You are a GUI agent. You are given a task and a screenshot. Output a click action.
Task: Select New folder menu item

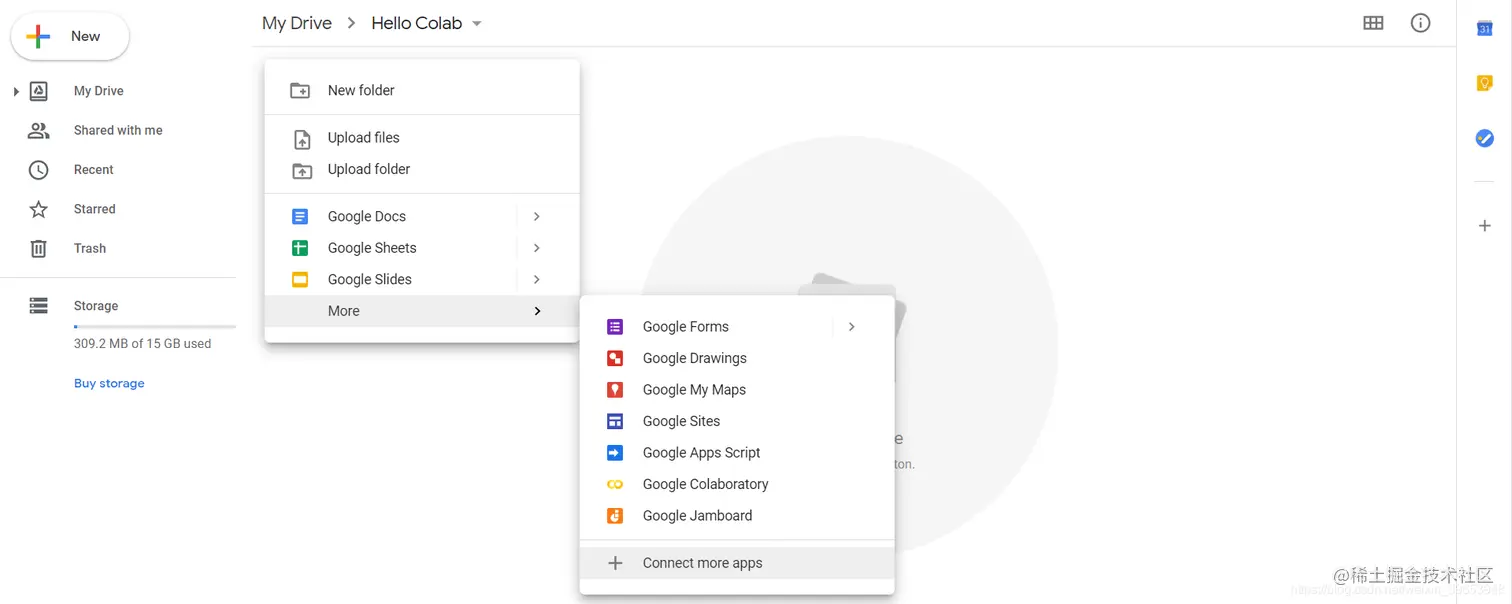422,90
